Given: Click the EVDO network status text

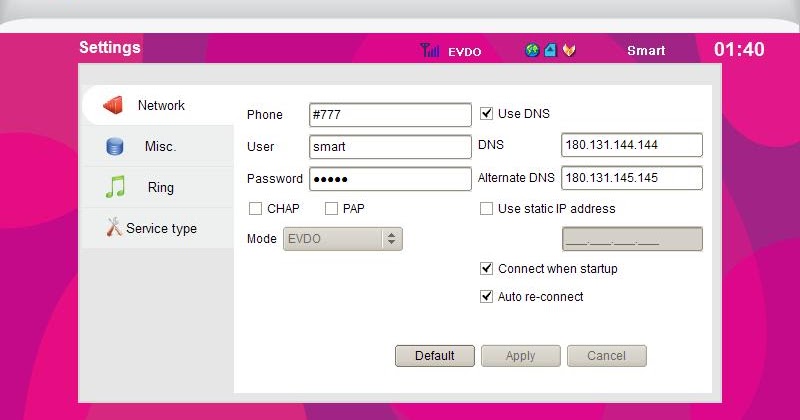Looking at the screenshot, I should pos(464,52).
